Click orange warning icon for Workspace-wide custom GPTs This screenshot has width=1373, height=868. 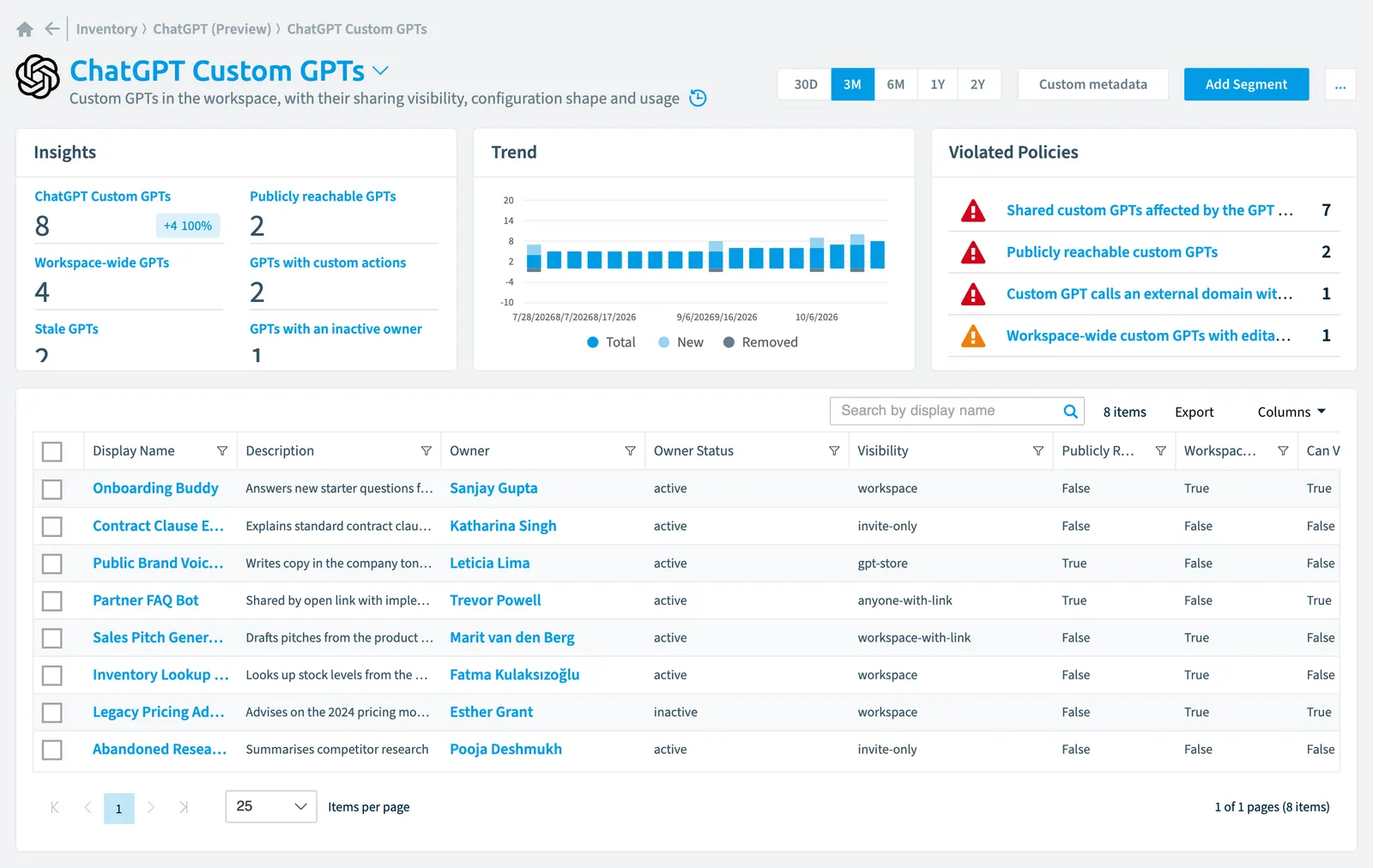973,335
